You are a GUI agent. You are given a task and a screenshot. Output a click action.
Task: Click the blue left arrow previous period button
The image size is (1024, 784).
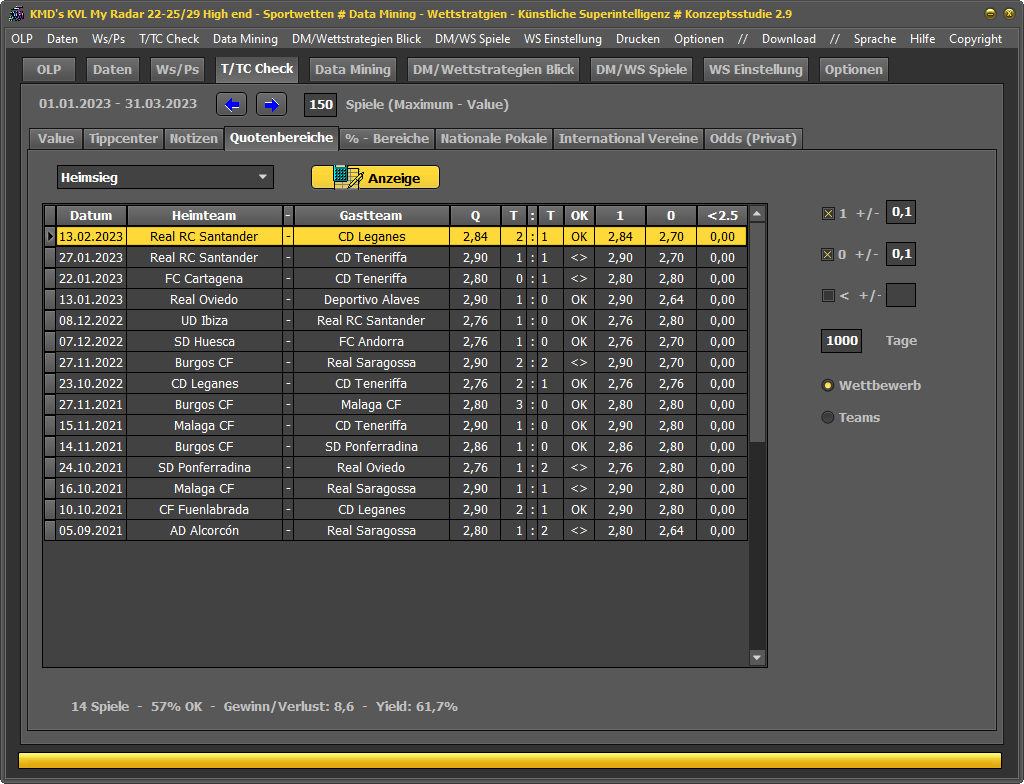[x=231, y=105]
